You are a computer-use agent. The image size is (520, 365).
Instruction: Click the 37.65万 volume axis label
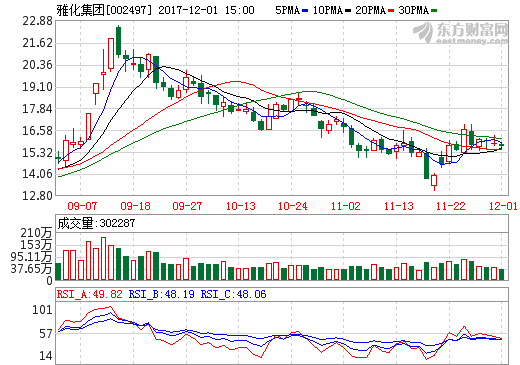(x=31, y=269)
